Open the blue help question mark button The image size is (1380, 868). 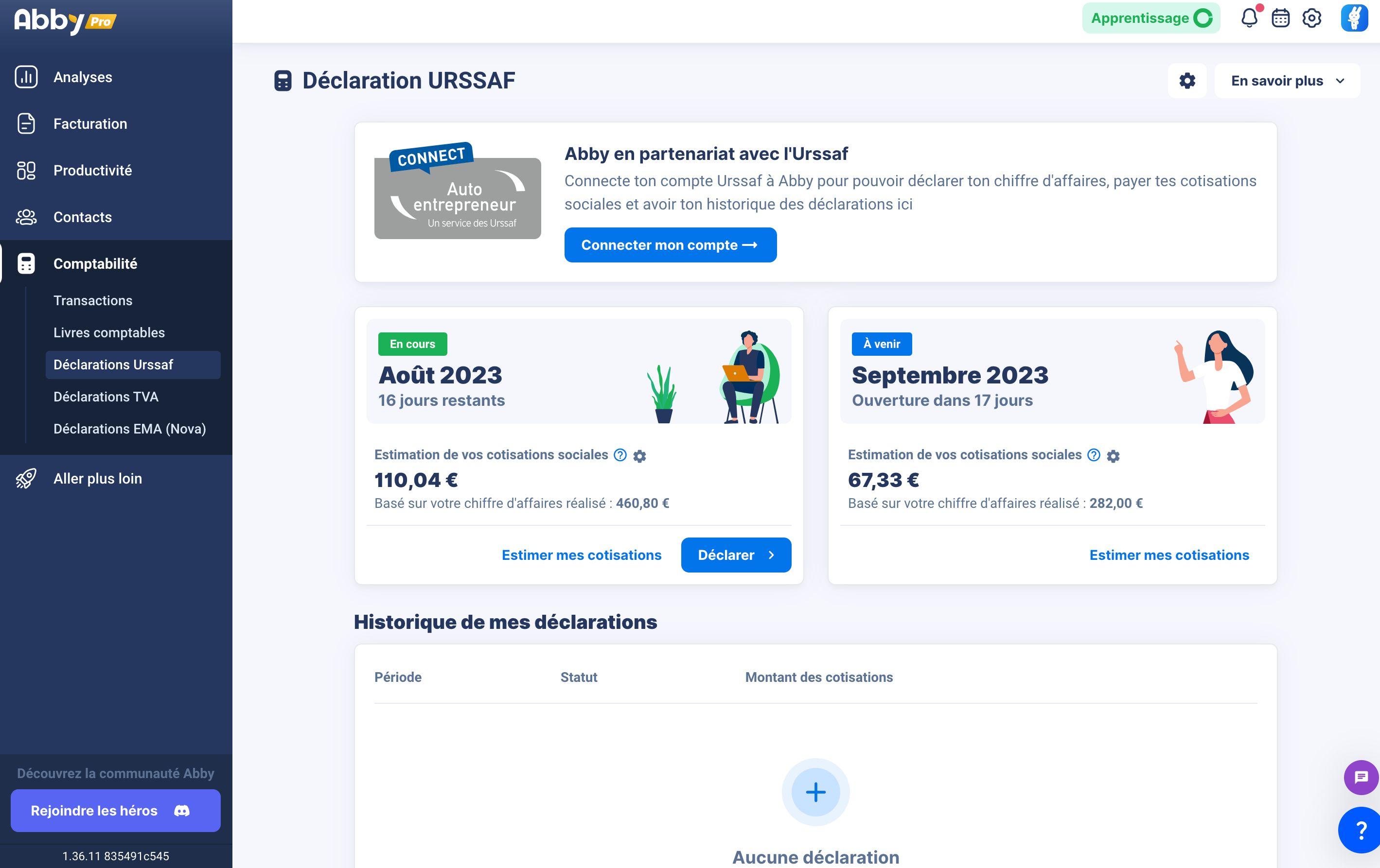[1361, 830]
